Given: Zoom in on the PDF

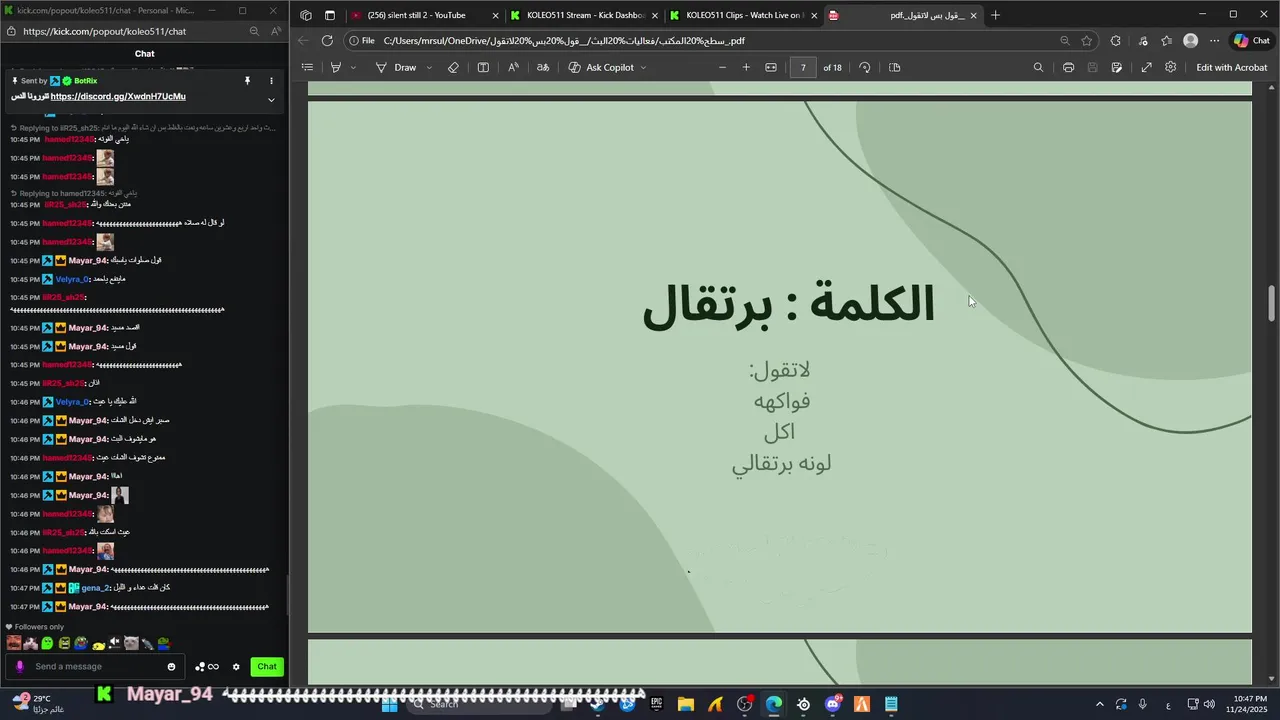Looking at the screenshot, I should pos(746,67).
